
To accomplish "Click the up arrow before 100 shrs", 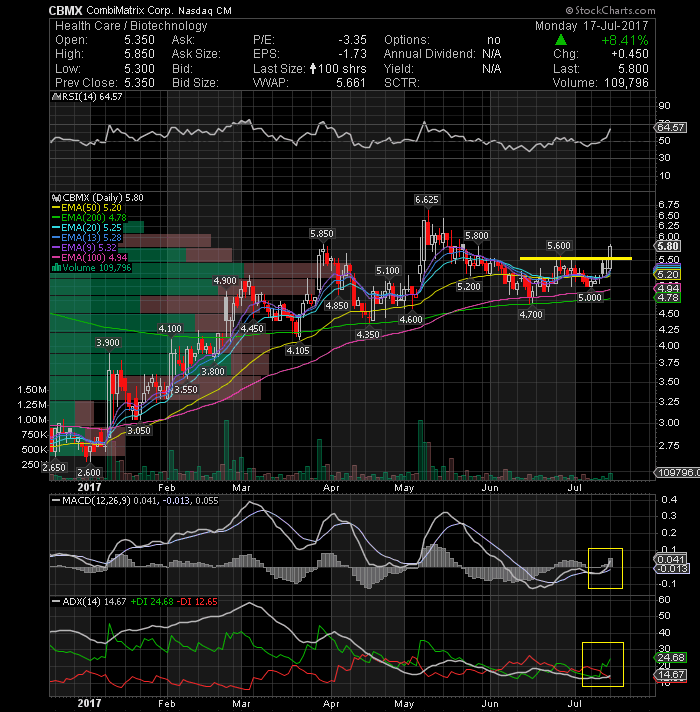I will (x=313, y=69).
